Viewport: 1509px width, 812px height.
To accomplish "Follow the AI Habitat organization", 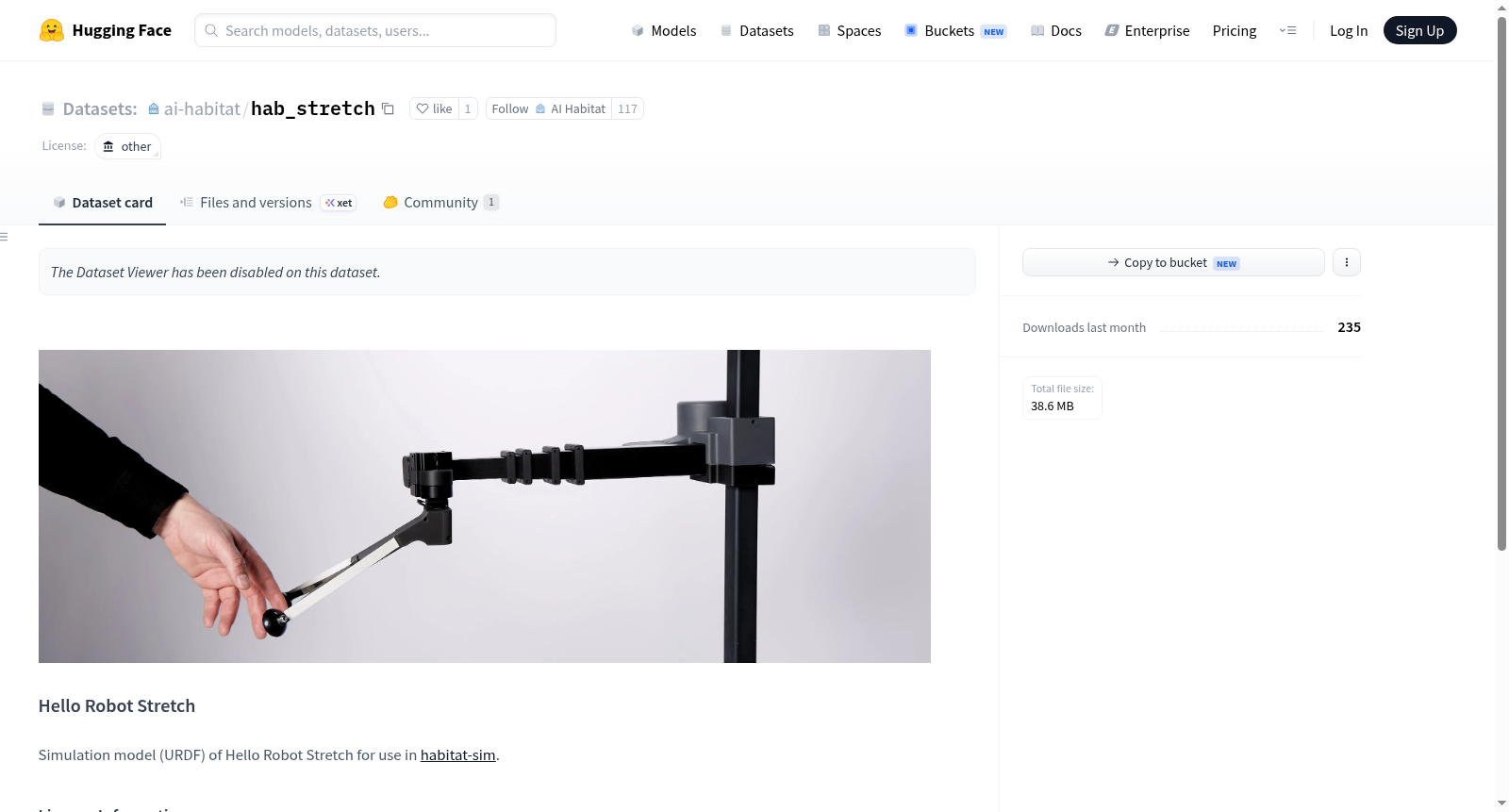I will [x=549, y=108].
